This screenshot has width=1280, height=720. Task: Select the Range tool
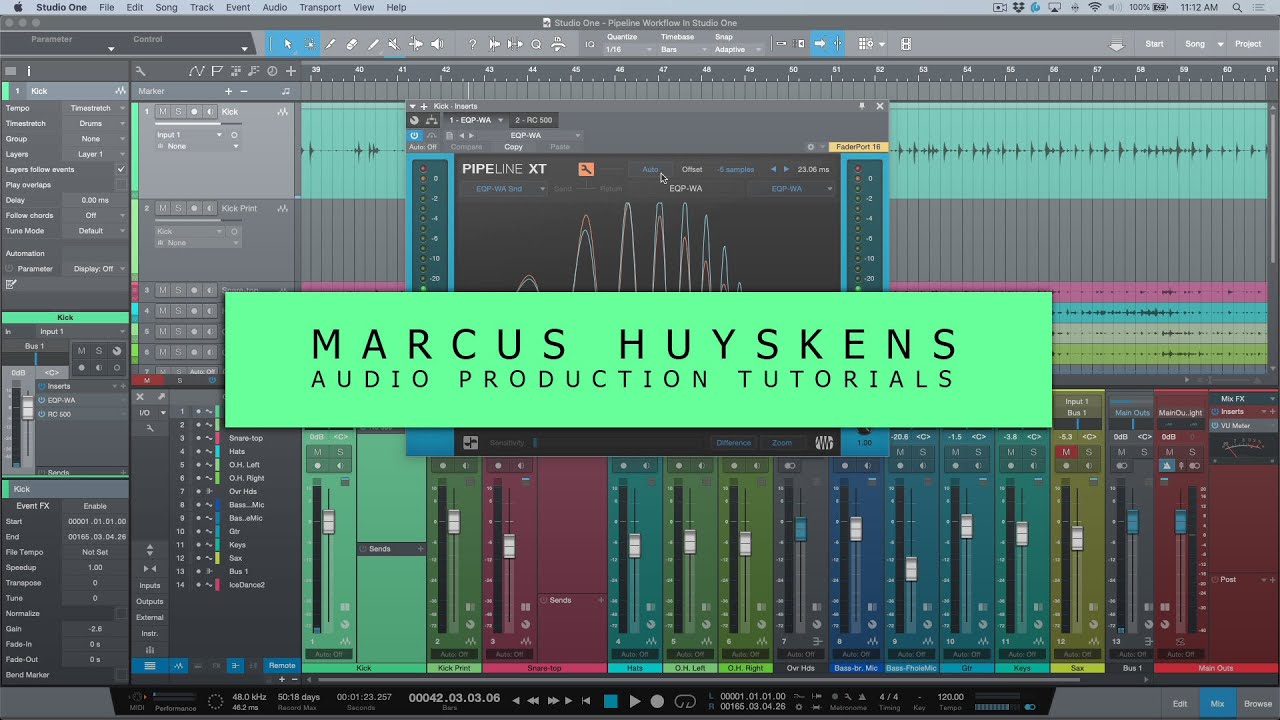point(310,44)
